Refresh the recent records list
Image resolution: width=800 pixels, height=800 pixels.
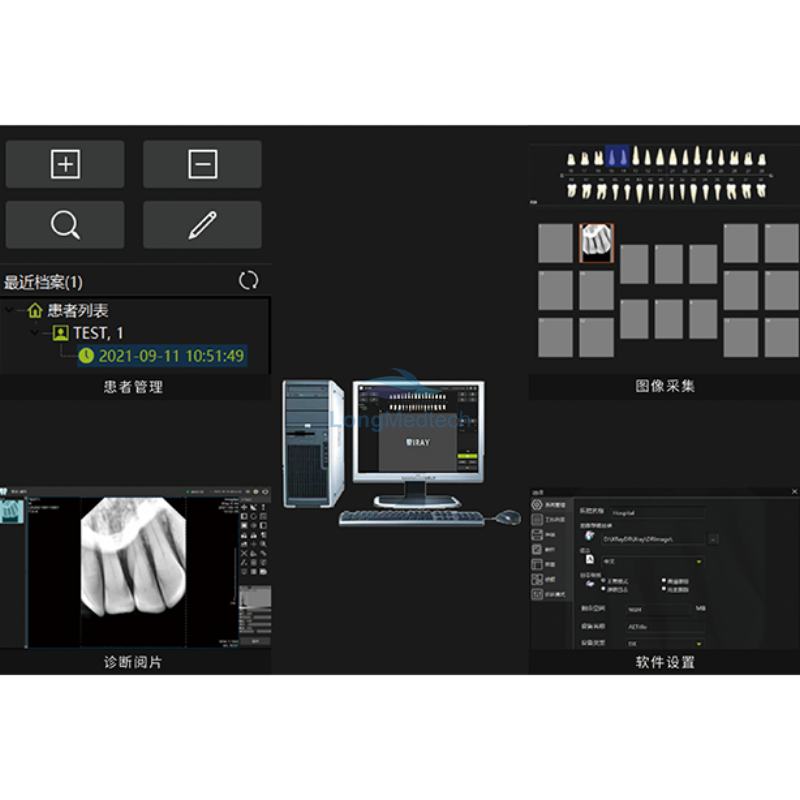point(248,281)
